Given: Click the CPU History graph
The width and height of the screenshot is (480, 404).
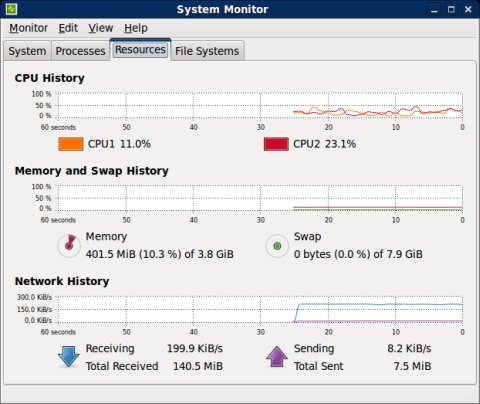Looking at the screenshot, I should 260,106.
